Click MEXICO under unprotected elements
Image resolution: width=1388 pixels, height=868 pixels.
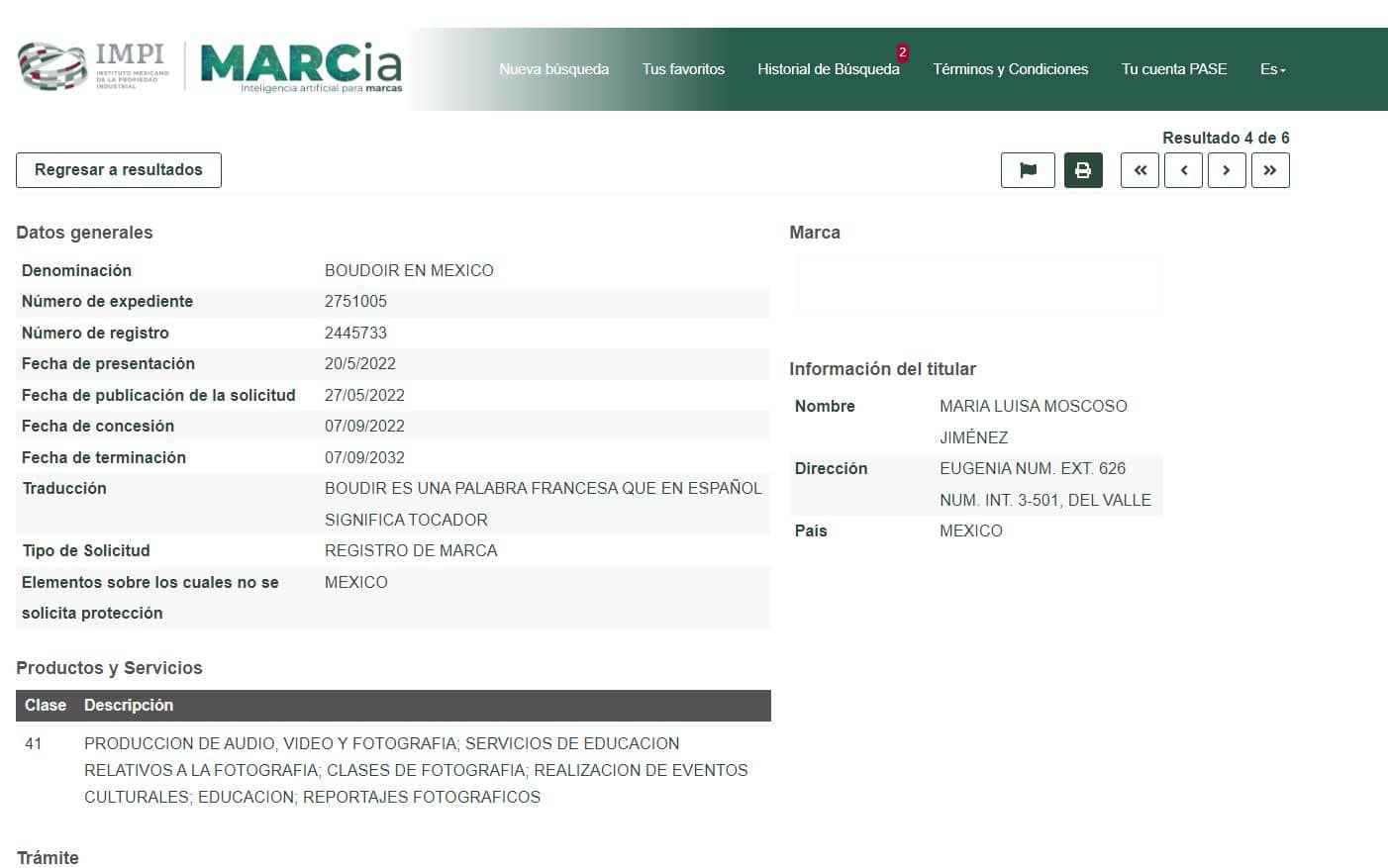(x=356, y=582)
